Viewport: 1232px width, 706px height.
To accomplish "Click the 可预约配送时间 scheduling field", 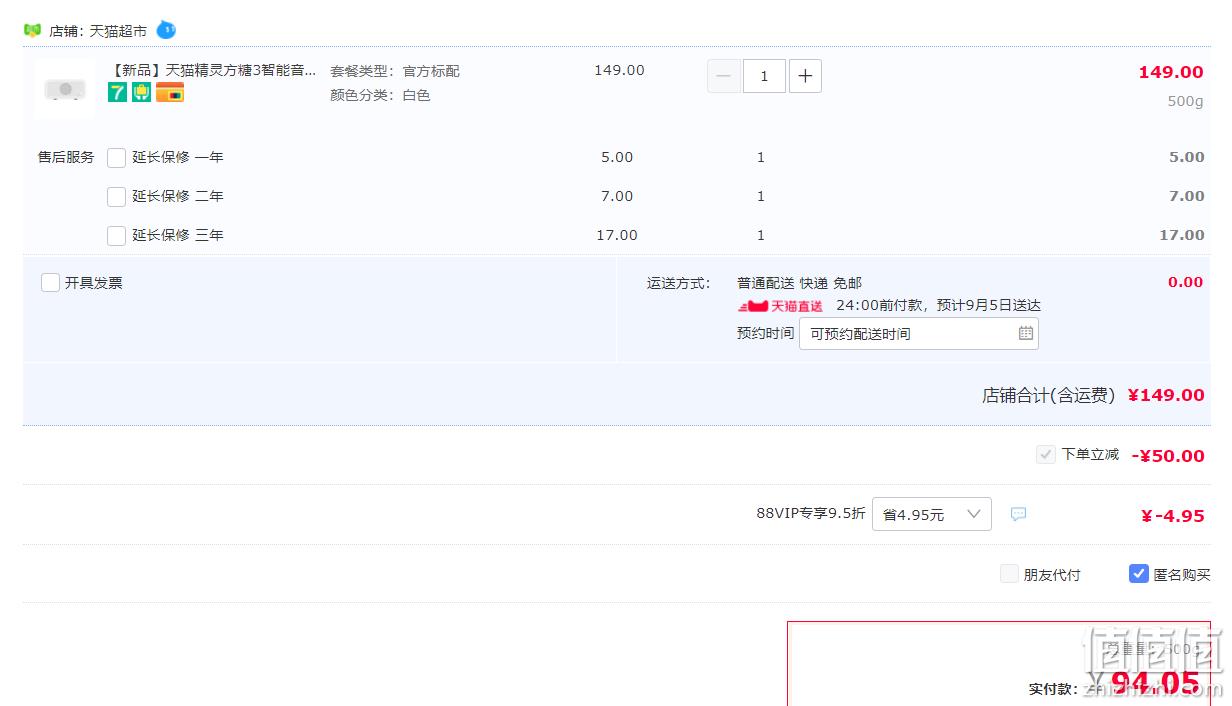I will 918,334.
